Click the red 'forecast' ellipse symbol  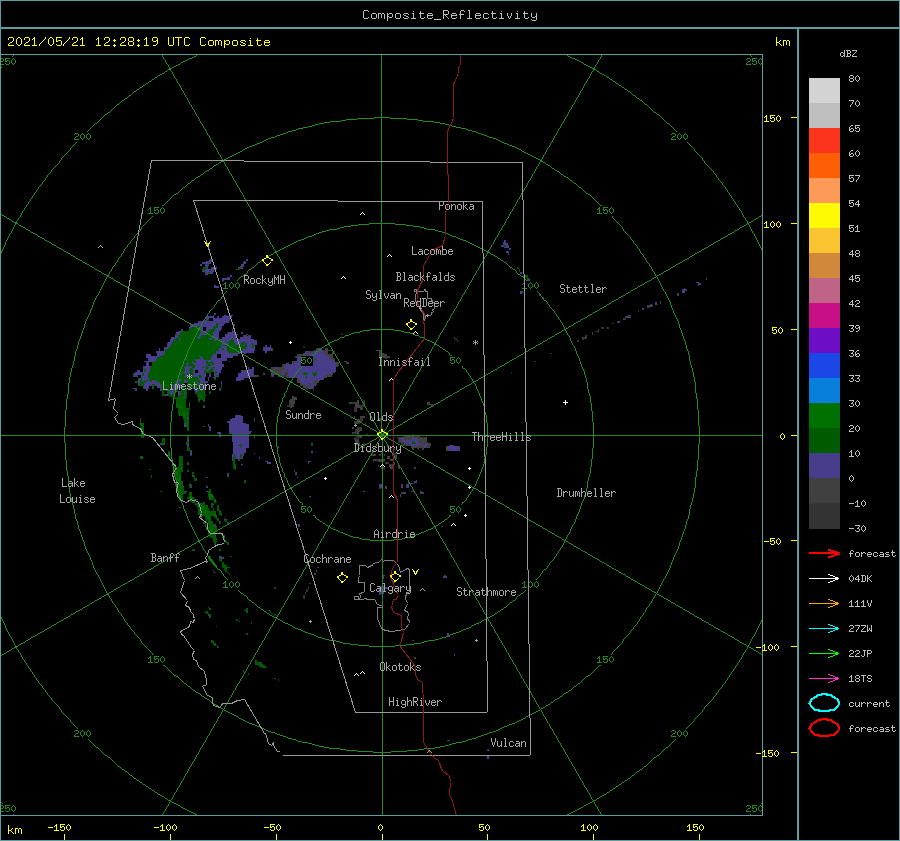tap(824, 728)
